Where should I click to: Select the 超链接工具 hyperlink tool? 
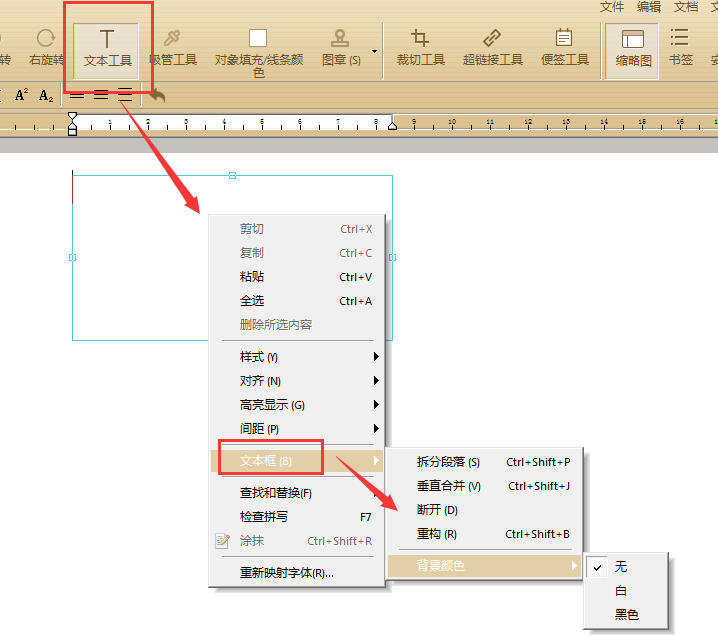coord(492,48)
